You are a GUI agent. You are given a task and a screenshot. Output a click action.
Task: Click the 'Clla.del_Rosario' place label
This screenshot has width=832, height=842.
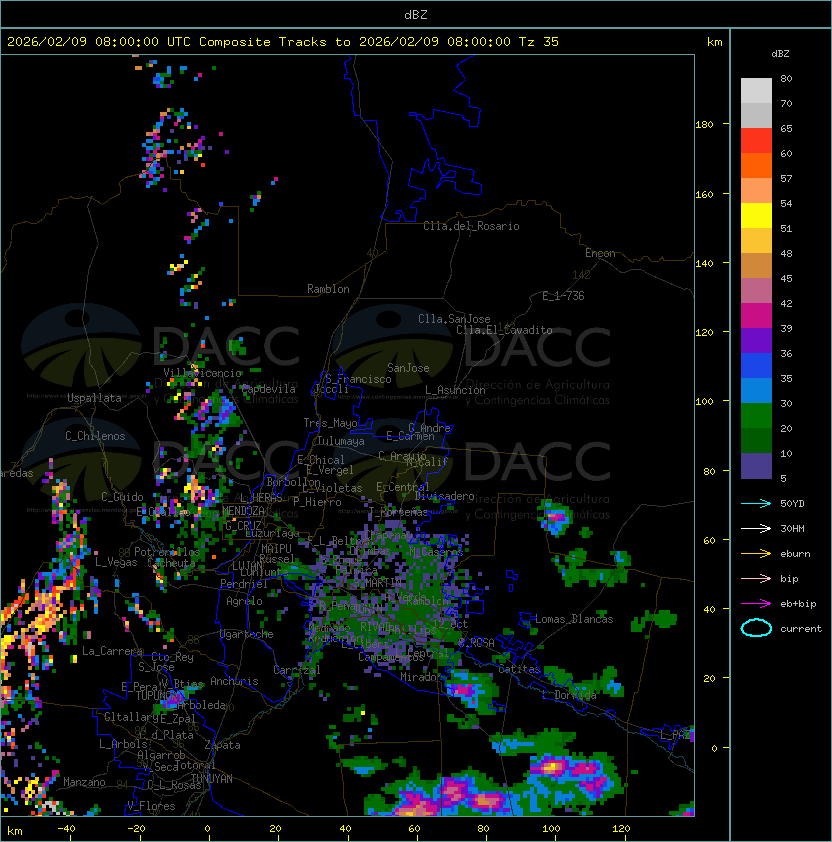[x=471, y=226]
